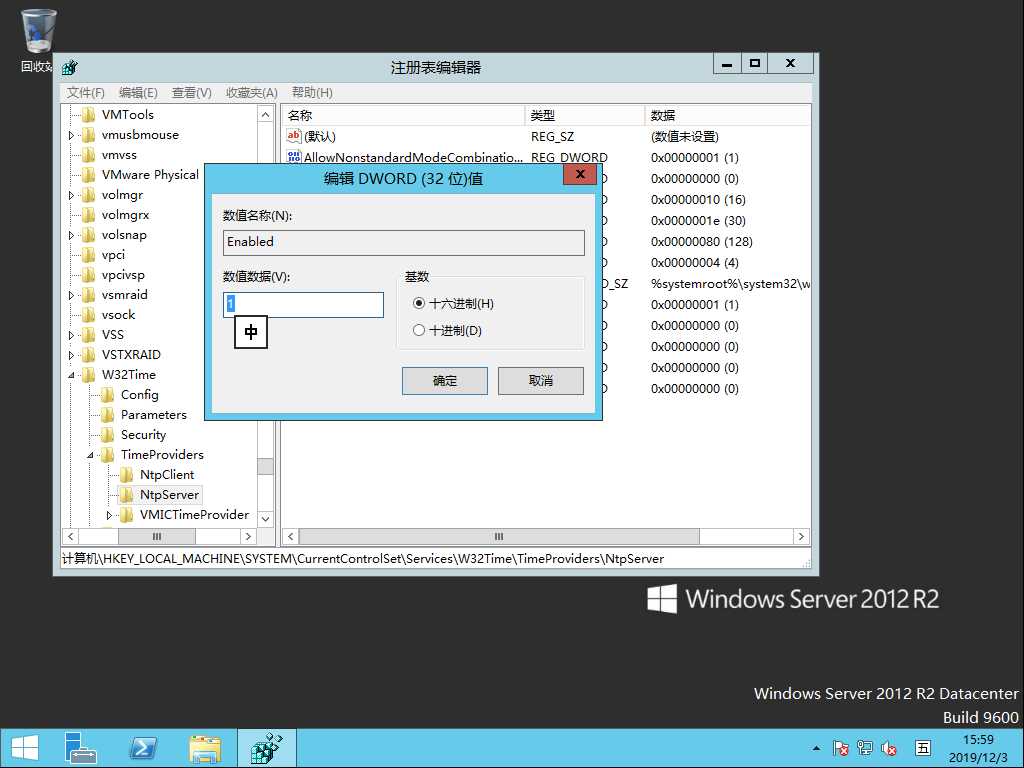Click the Parameters folder icon
The height and width of the screenshot is (768, 1024).
coord(107,415)
